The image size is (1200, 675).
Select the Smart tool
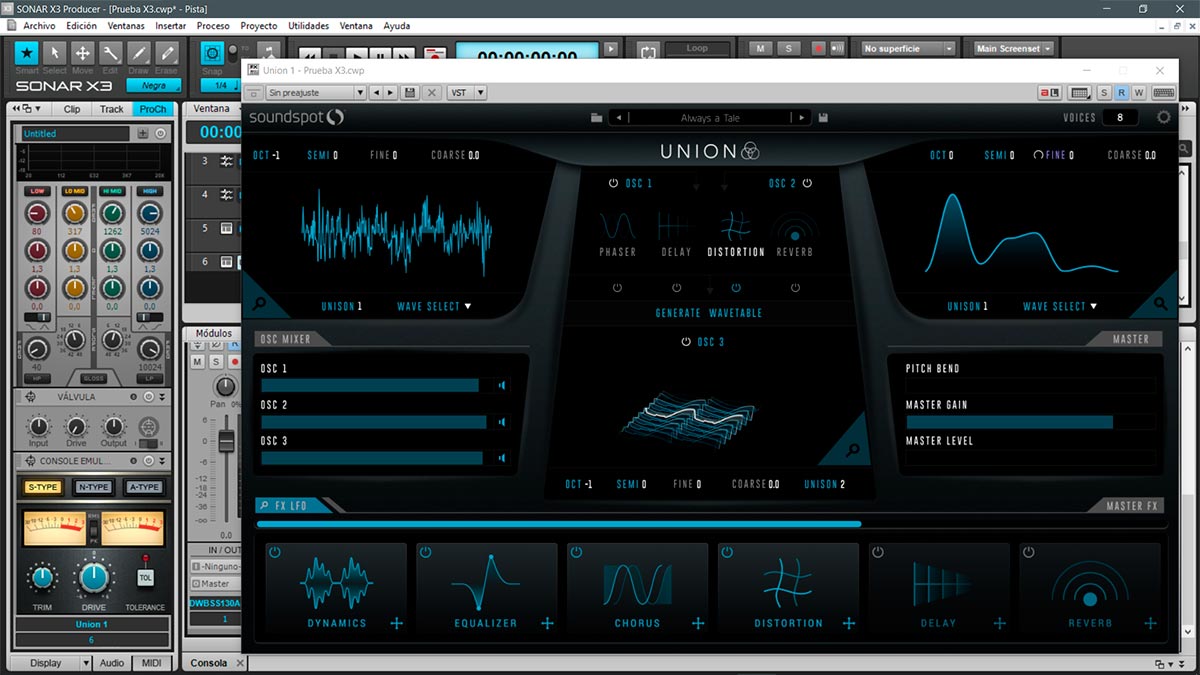(27, 53)
